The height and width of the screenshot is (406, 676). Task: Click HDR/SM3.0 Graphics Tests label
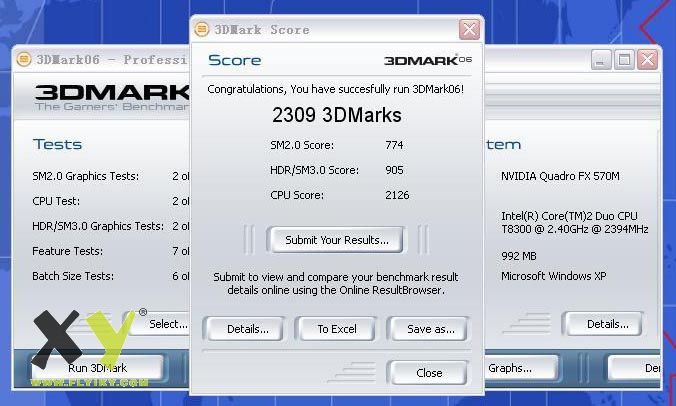98,226
